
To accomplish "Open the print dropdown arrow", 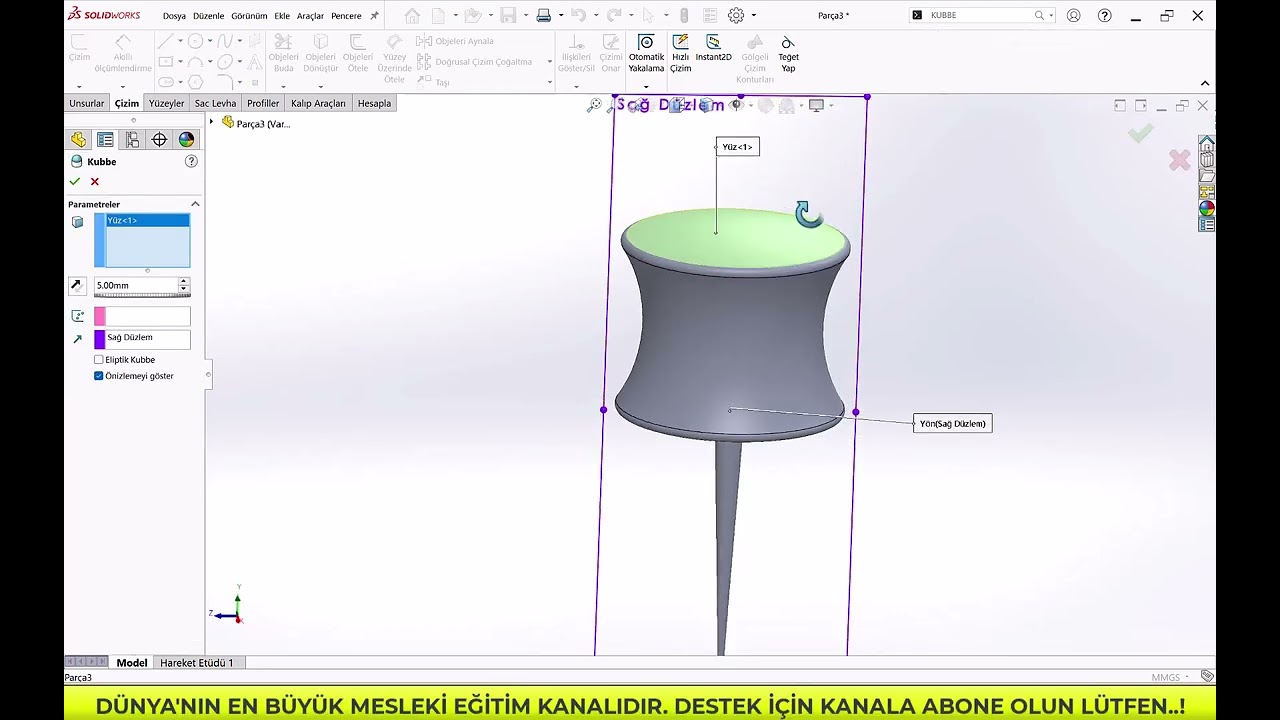I will [560, 15].
